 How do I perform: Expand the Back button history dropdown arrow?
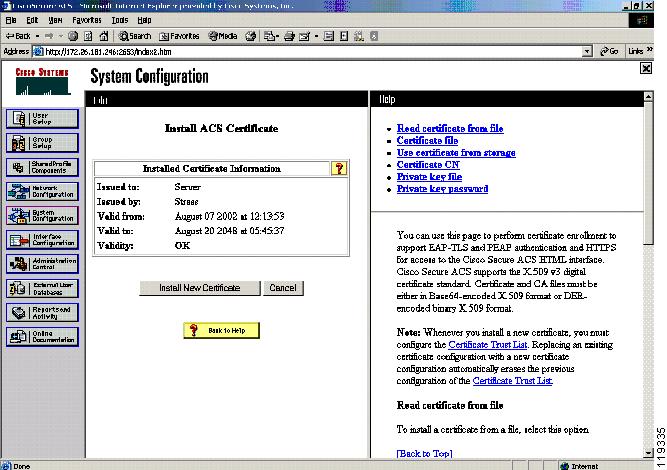tap(37, 37)
